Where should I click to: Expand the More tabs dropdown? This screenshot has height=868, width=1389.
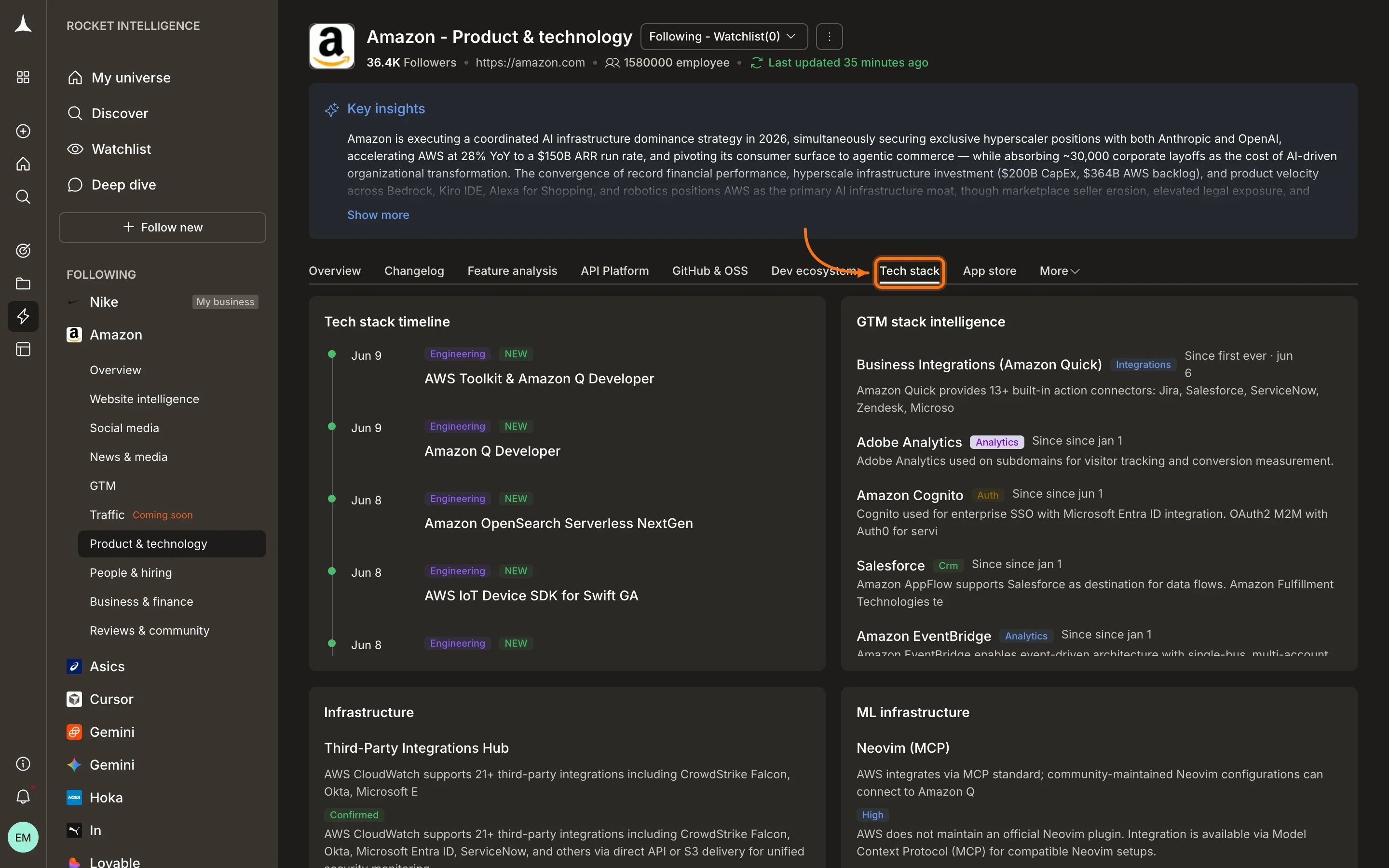[1060, 271]
